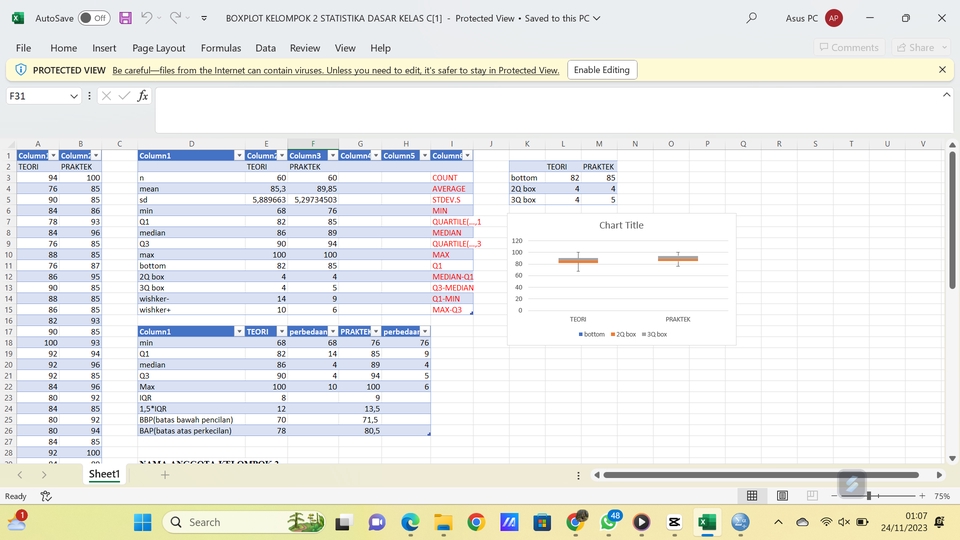Open PRAKTEK filter dropdown in row 17
Screen dimensions: 960x540
pos(376,332)
